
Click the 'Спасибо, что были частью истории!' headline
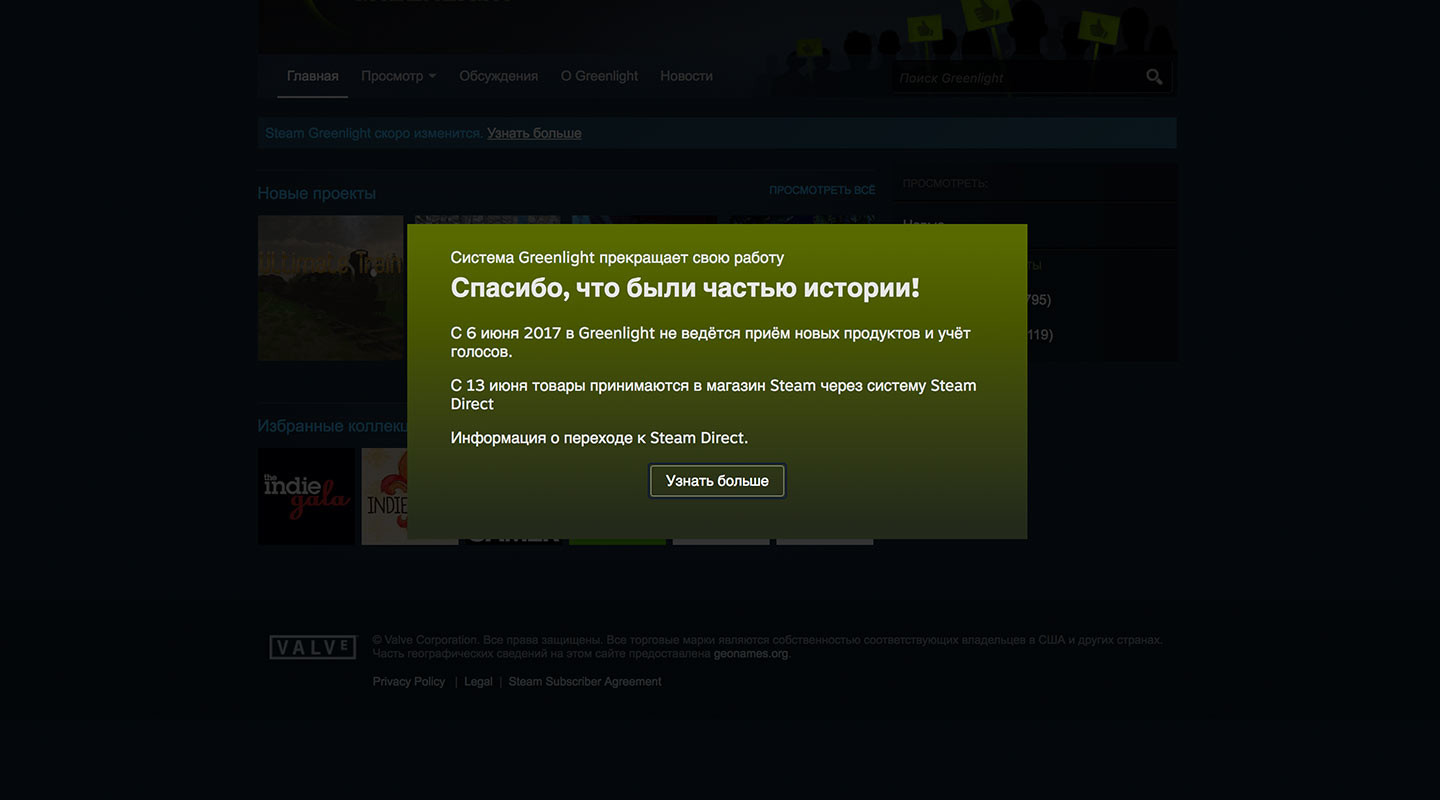(x=685, y=288)
